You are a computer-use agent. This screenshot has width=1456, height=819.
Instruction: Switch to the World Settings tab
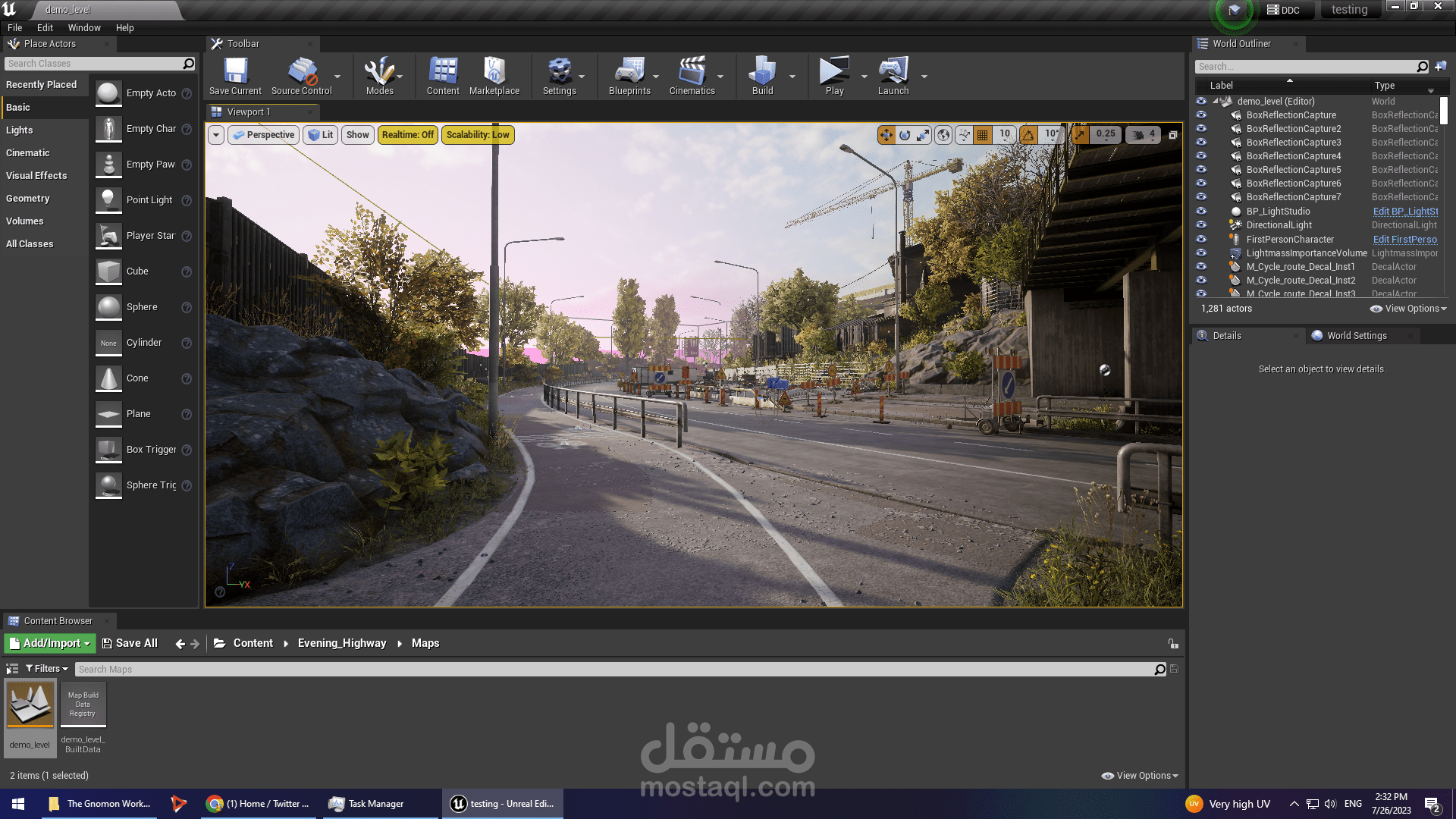tap(1356, 336)
